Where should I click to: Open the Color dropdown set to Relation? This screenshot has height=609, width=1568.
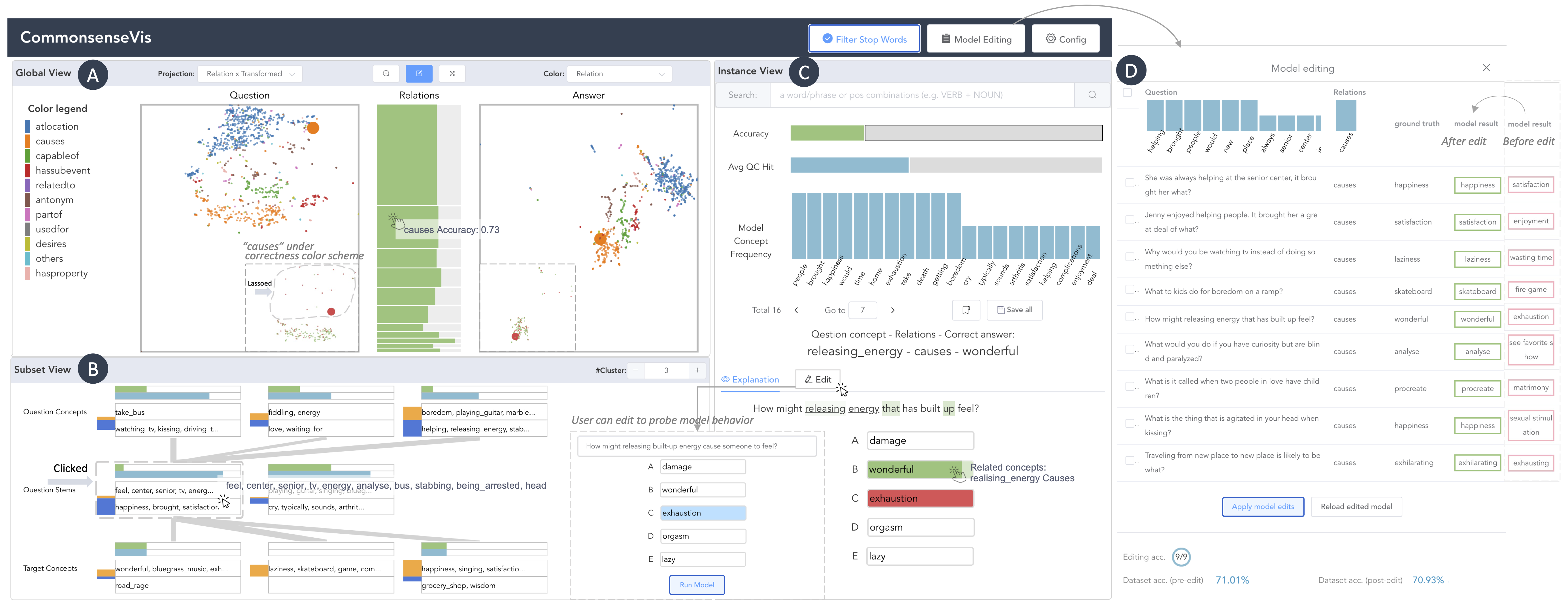(619, 74)
